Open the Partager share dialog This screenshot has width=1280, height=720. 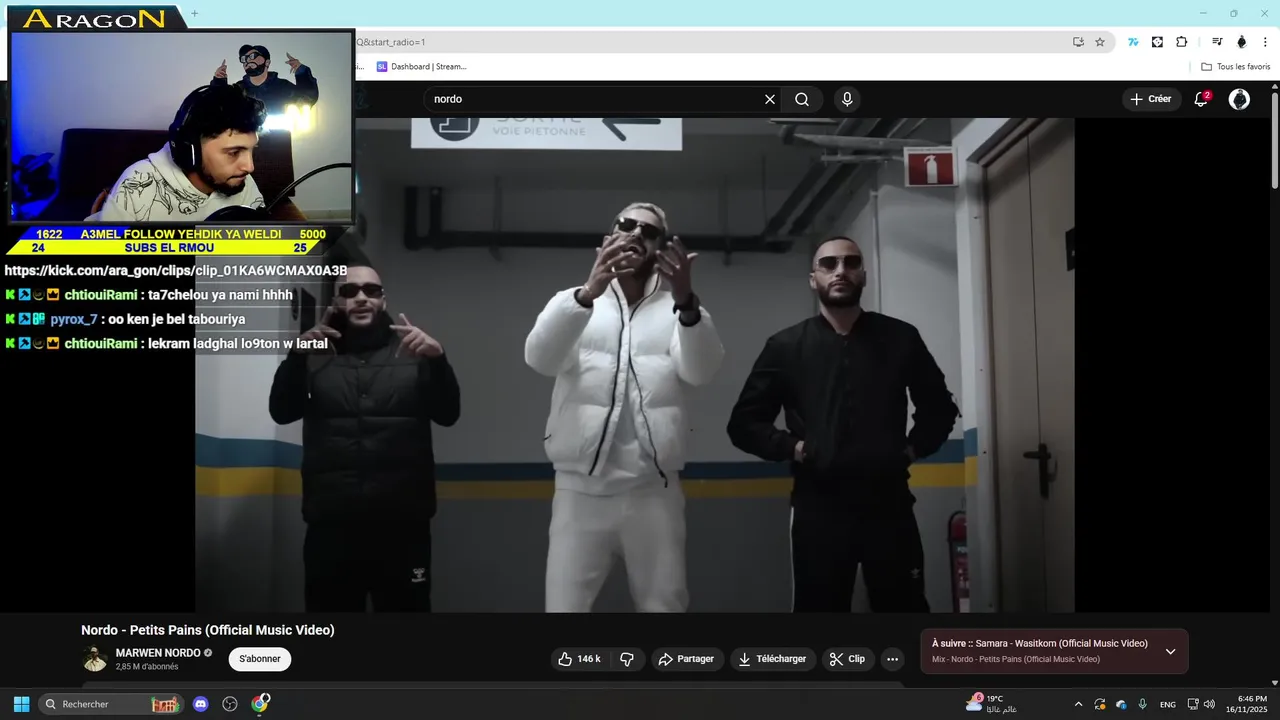686,659
